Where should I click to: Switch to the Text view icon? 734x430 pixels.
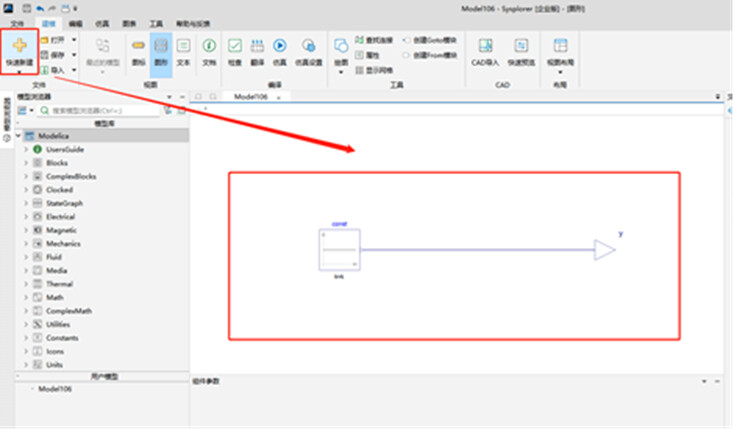point(183,45)
